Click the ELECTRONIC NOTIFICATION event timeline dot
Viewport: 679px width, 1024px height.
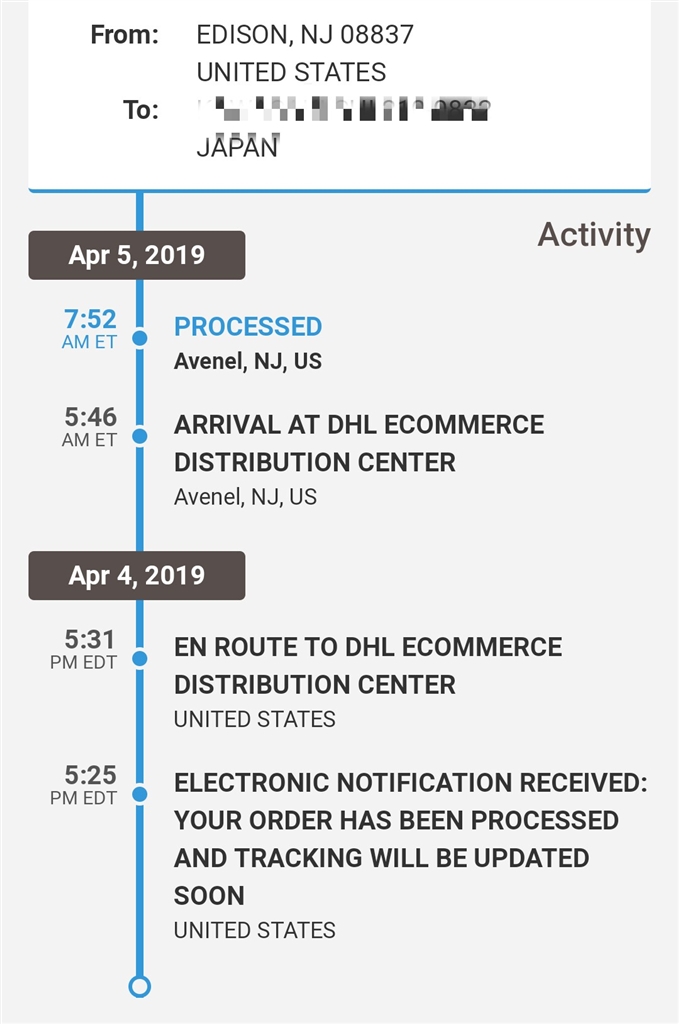pos(140,794)
